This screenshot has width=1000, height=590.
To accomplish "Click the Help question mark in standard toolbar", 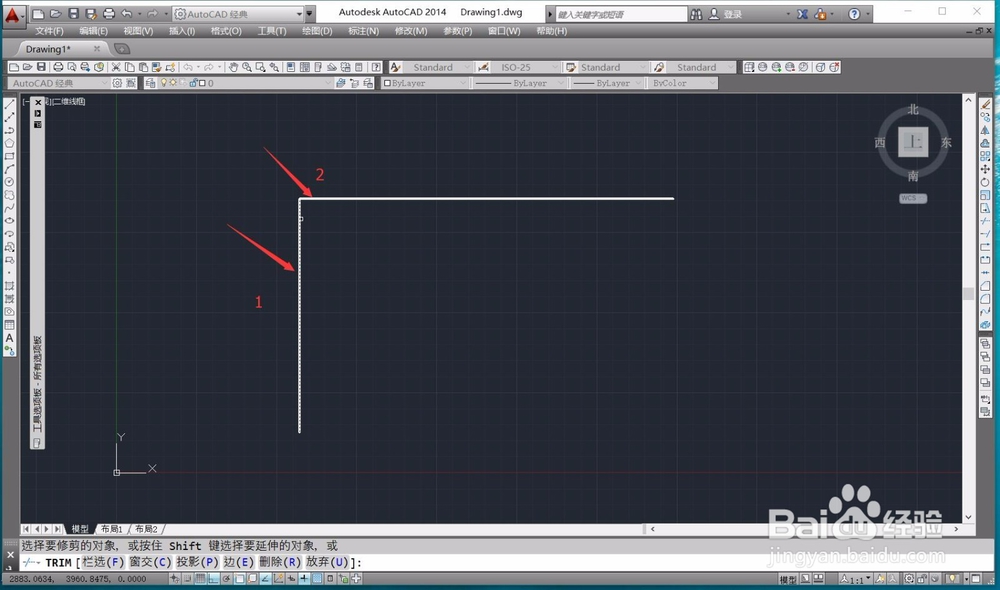I will [x=376, y=67].
